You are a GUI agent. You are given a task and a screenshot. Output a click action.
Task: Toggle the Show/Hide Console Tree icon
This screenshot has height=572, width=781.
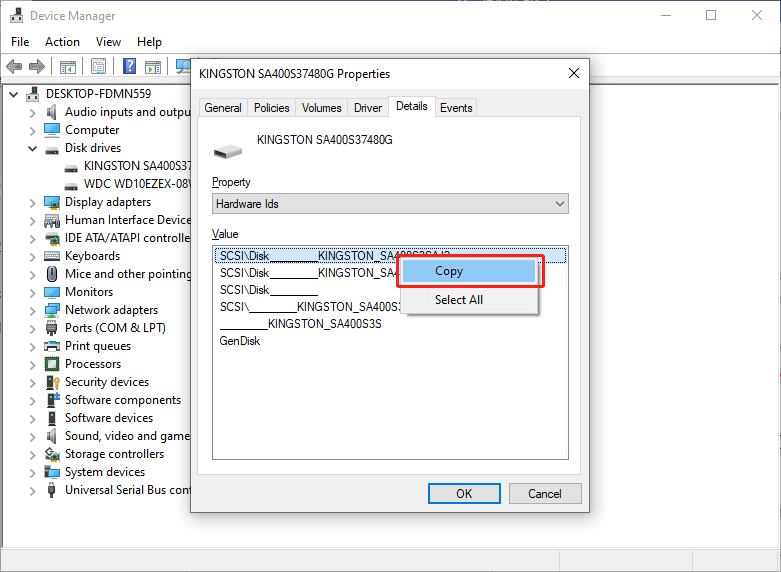click(68, 66)
